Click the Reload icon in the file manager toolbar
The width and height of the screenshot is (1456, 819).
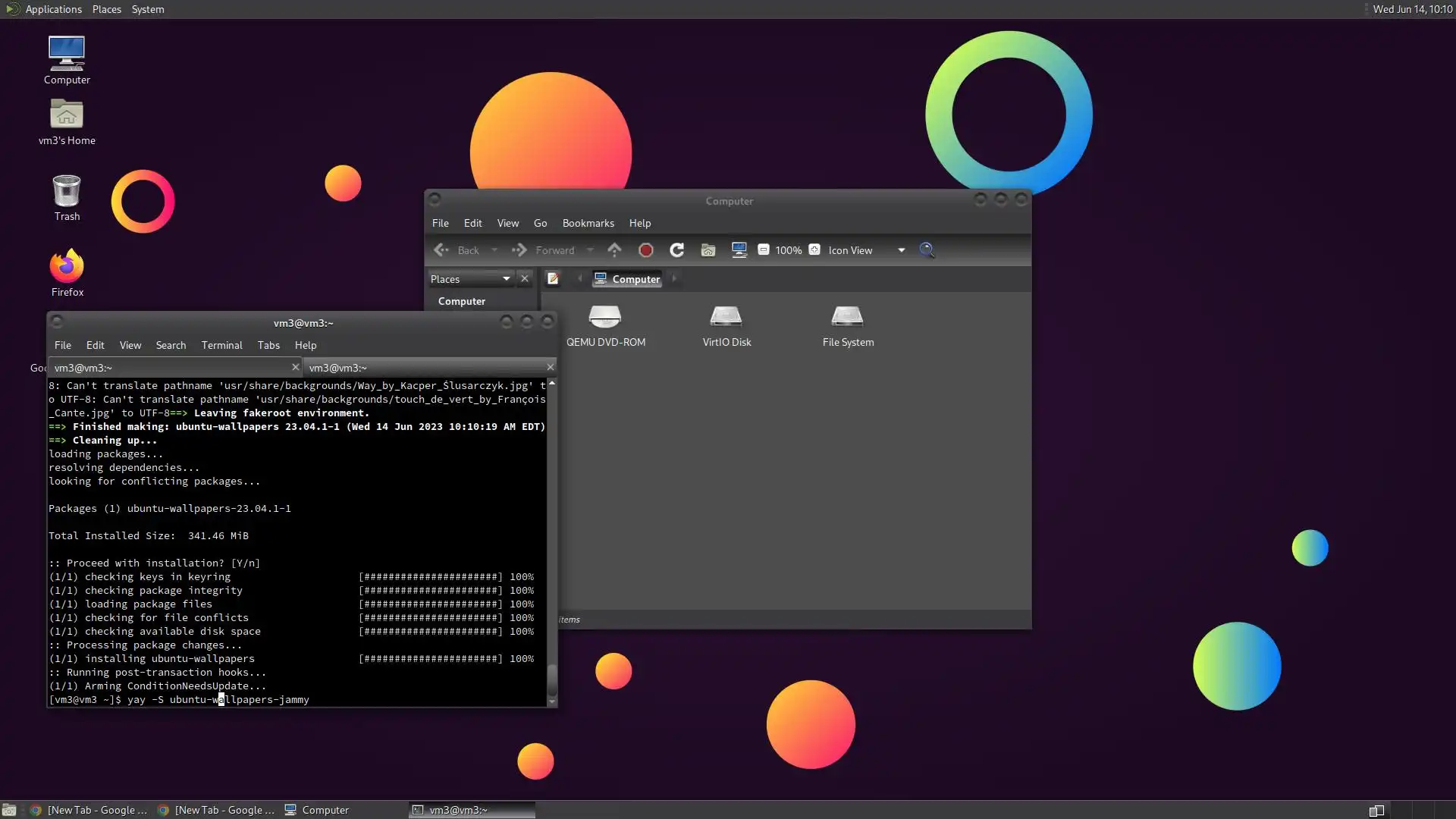pyautogui.click(x=676, y=250)
